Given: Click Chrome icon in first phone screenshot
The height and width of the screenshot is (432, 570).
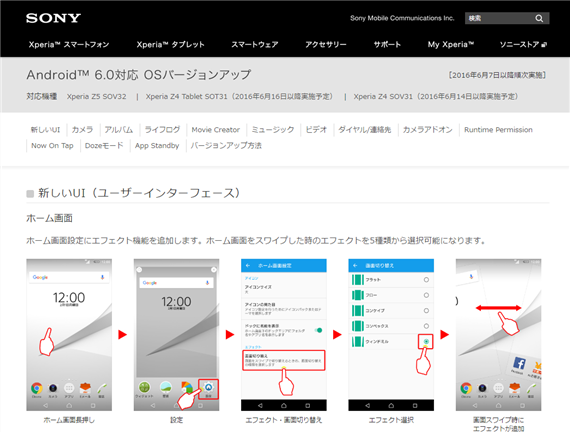Looking at the screenshot, I should pyautogui.click(x=36, y=388).
